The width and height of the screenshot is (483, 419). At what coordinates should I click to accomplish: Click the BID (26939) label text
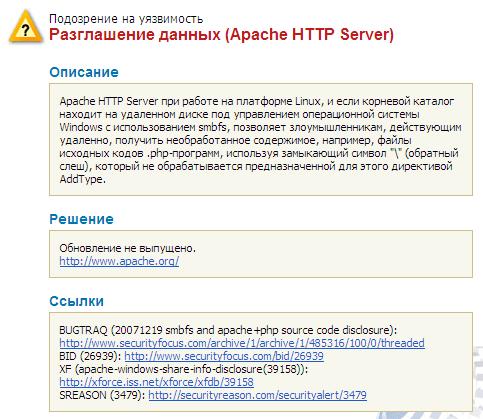pos(91,356)
